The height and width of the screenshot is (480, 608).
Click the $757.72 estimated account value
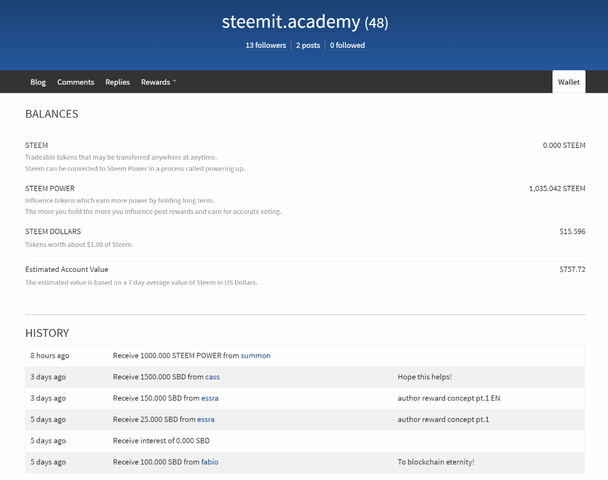point(572,269)
